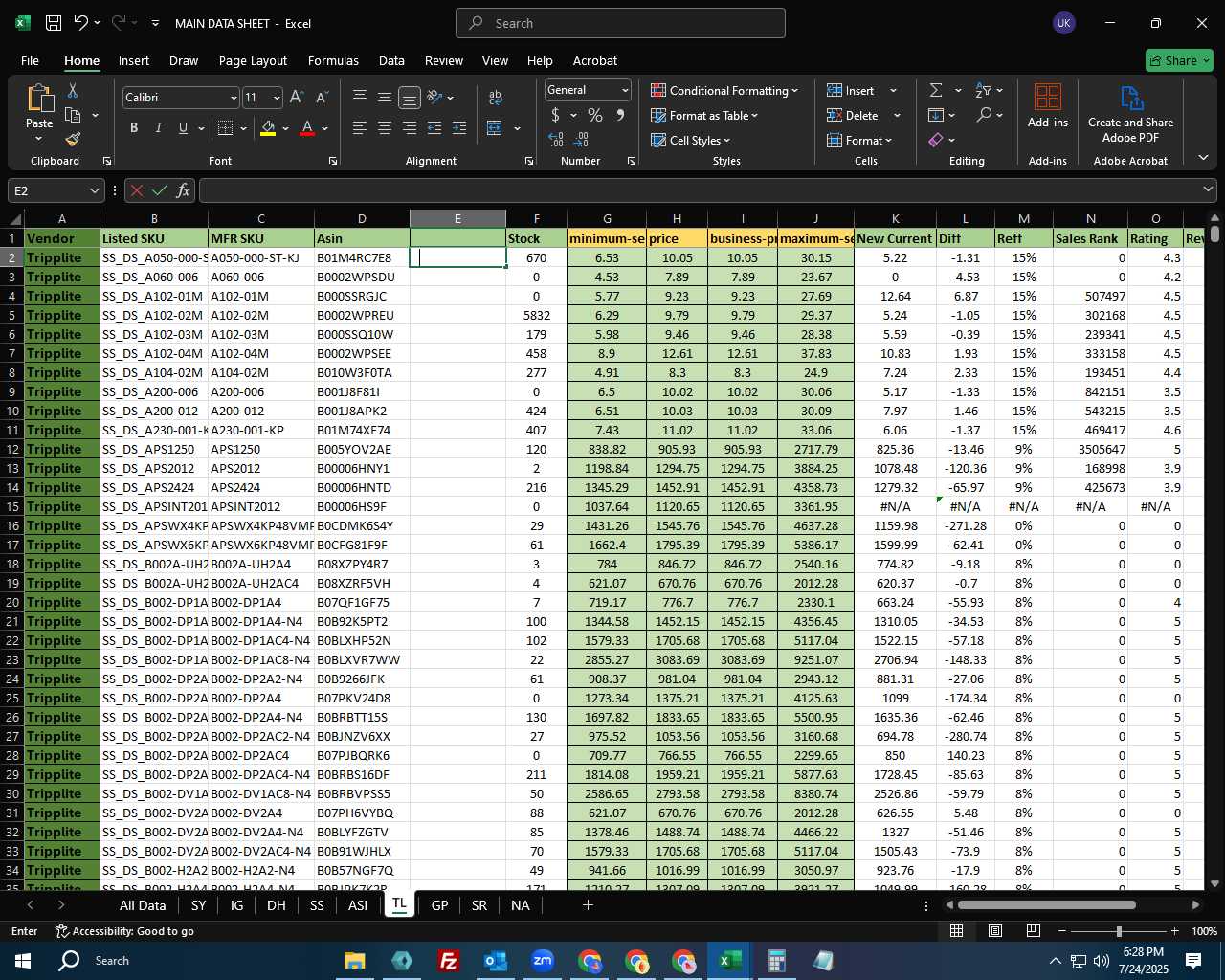Click the Format cells button
1225x980 pixels.
coord(859,140)
